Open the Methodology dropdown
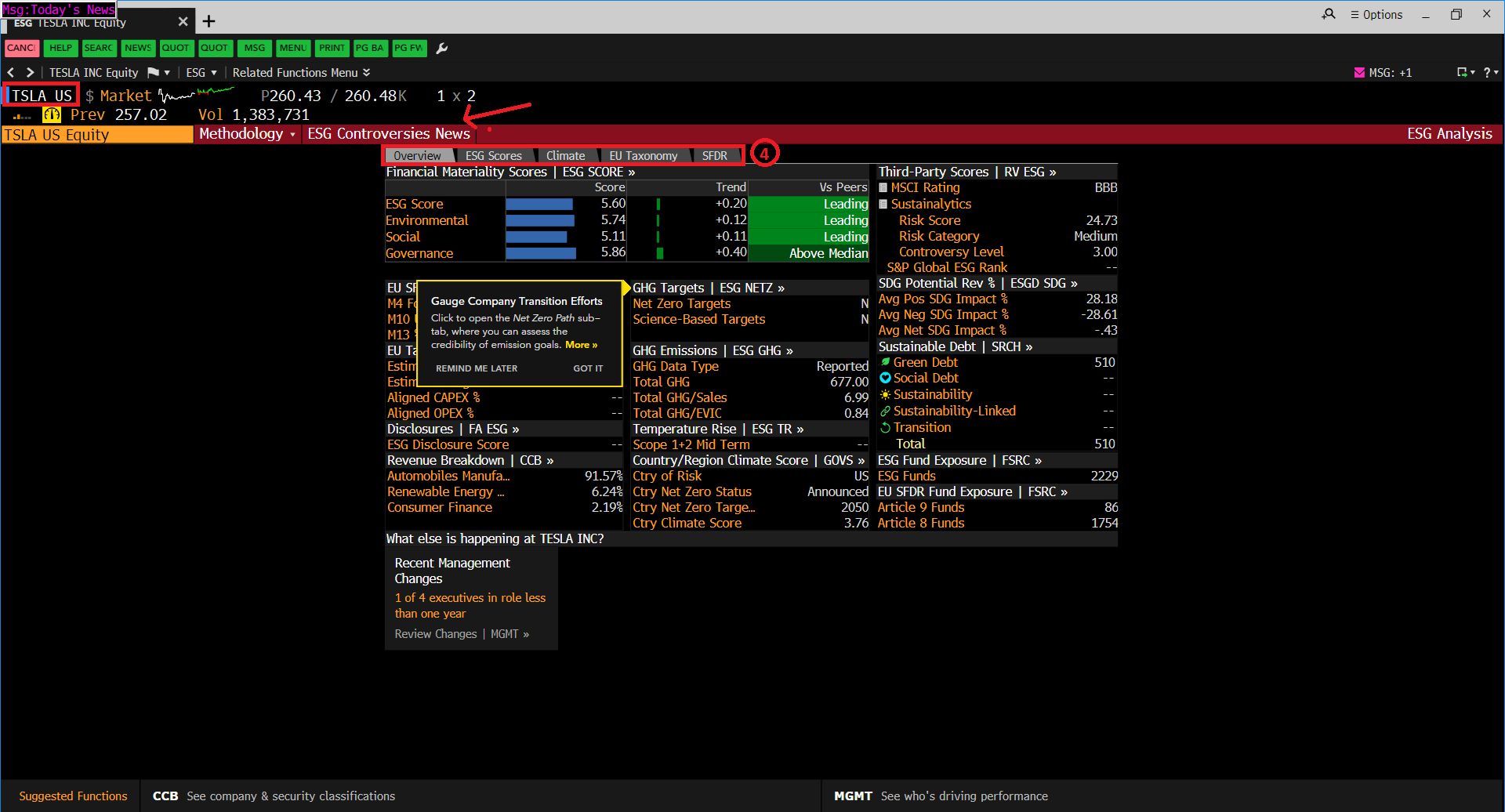Viewport: 1505px width, 812px height. [x=247, y=134]
